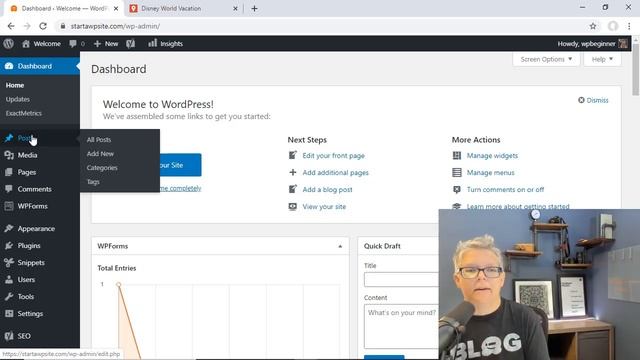Screen dimensions: 640x360
Task: Expand the Help dropdown
Action: pyautogui.click(x=602, y=59)
